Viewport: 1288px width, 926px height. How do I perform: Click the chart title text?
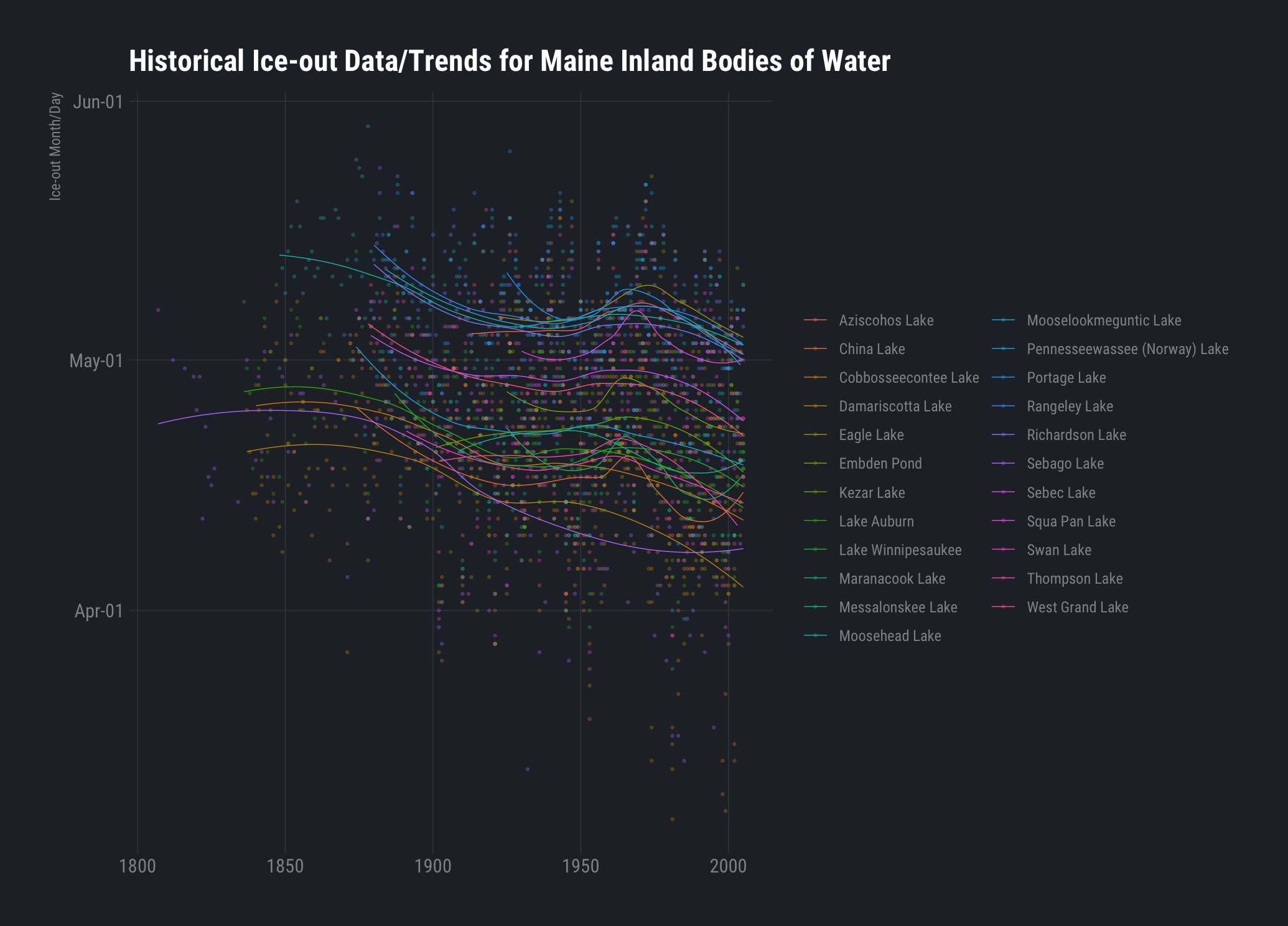[510, 61]
